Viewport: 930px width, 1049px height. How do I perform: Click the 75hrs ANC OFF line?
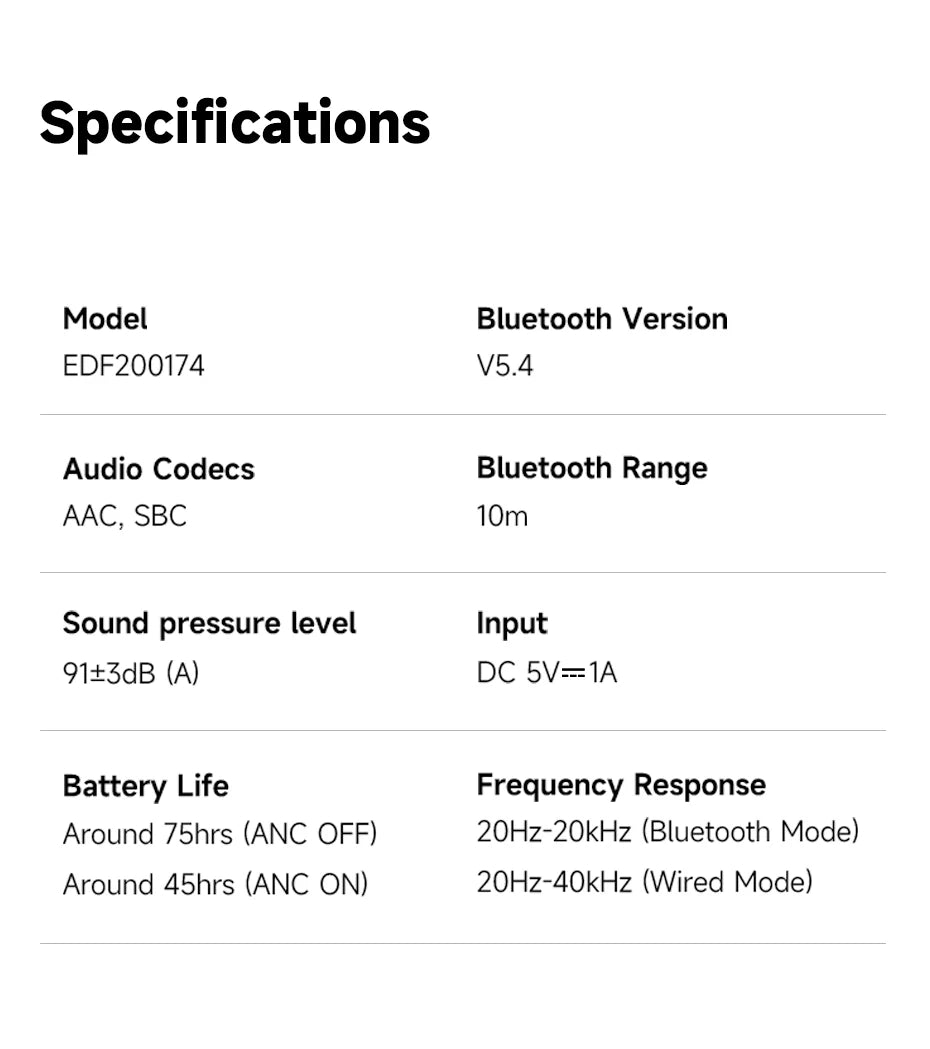[x=220, y=834]
